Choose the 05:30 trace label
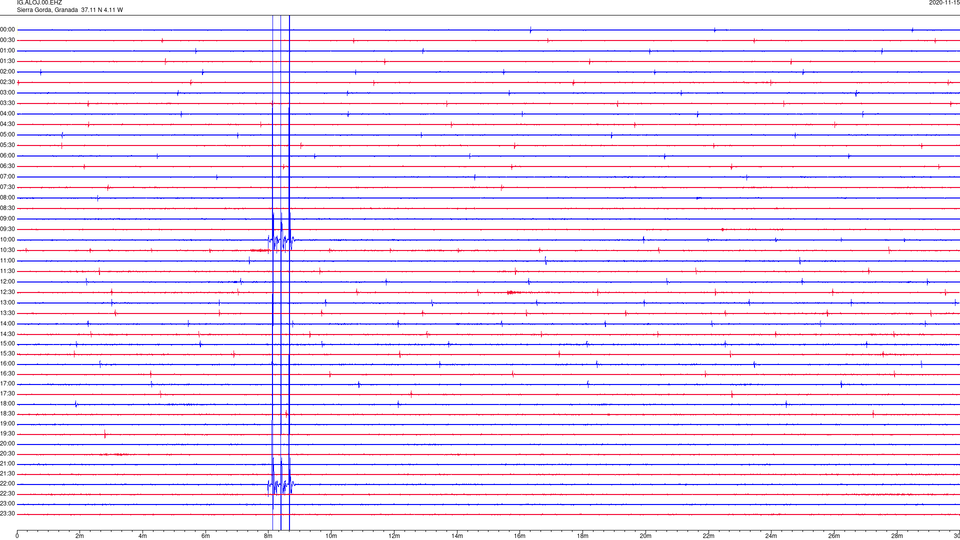960x540 pixels. point(8,145)
